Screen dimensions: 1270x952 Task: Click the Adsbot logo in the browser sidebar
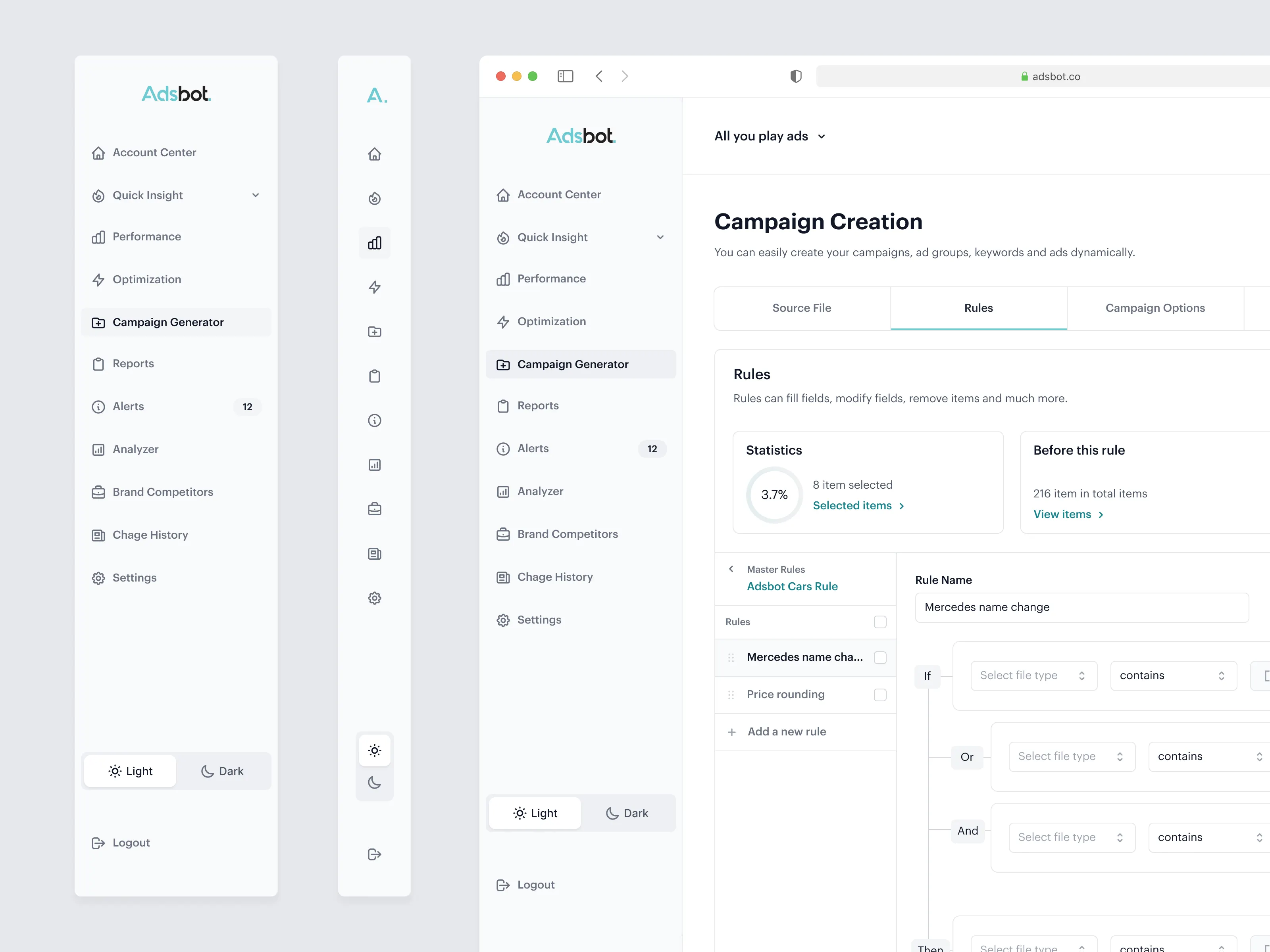tap(581, 136)
